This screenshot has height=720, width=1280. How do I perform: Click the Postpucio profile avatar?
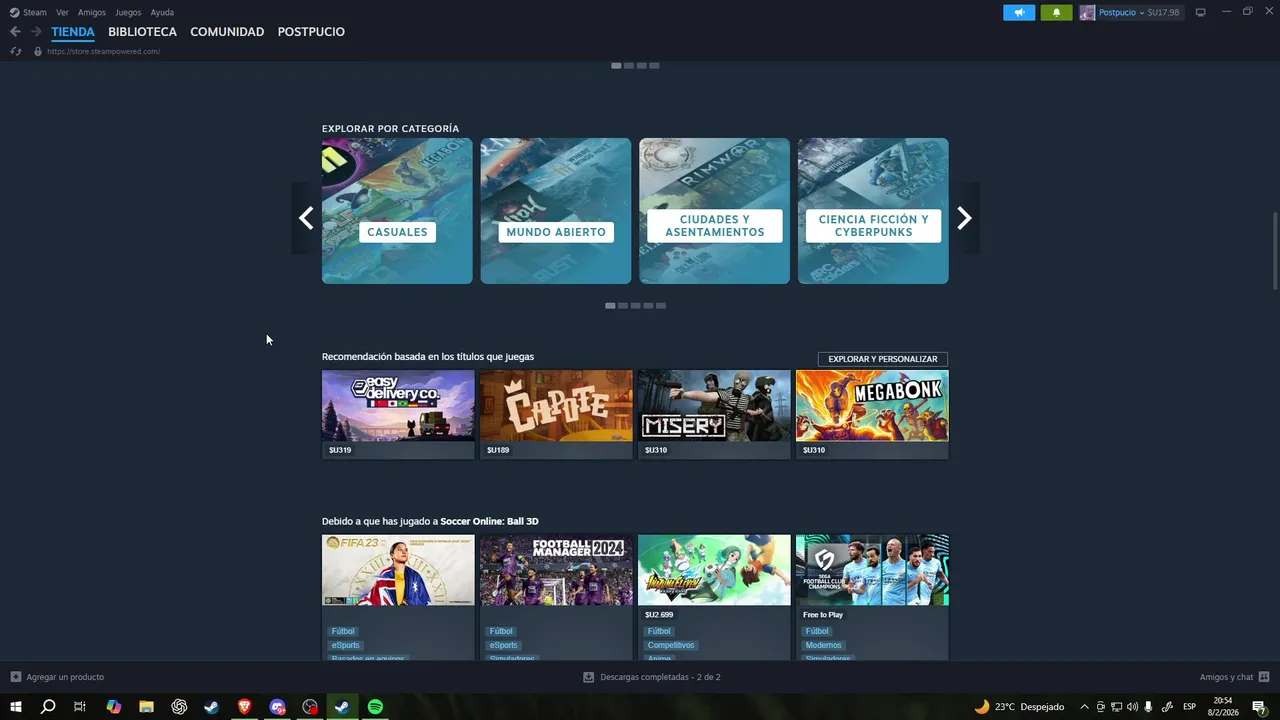pyautogui.click(x=1087, y=12)
